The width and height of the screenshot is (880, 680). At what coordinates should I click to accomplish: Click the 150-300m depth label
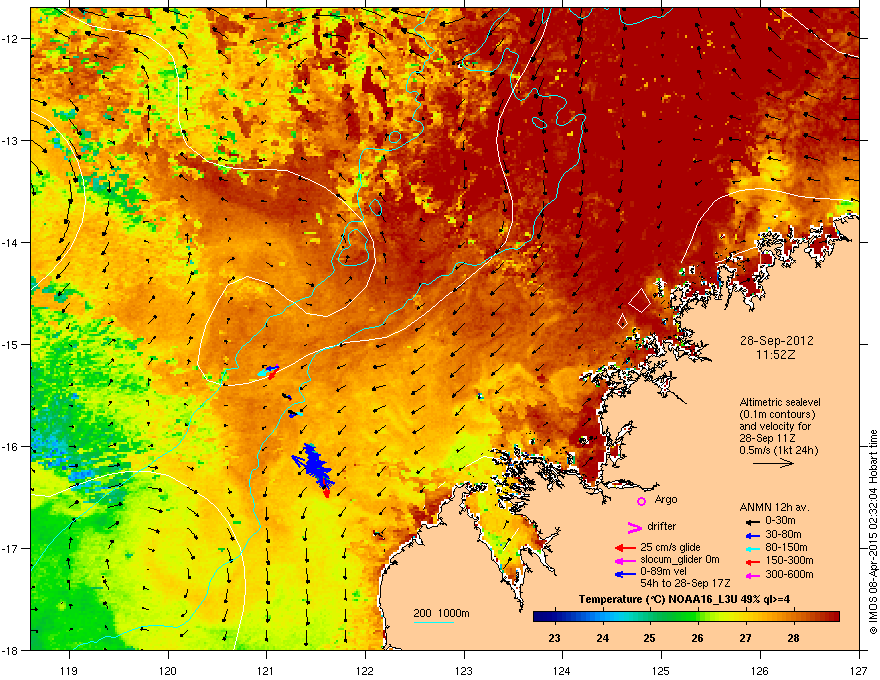click(x=789, y=560)
